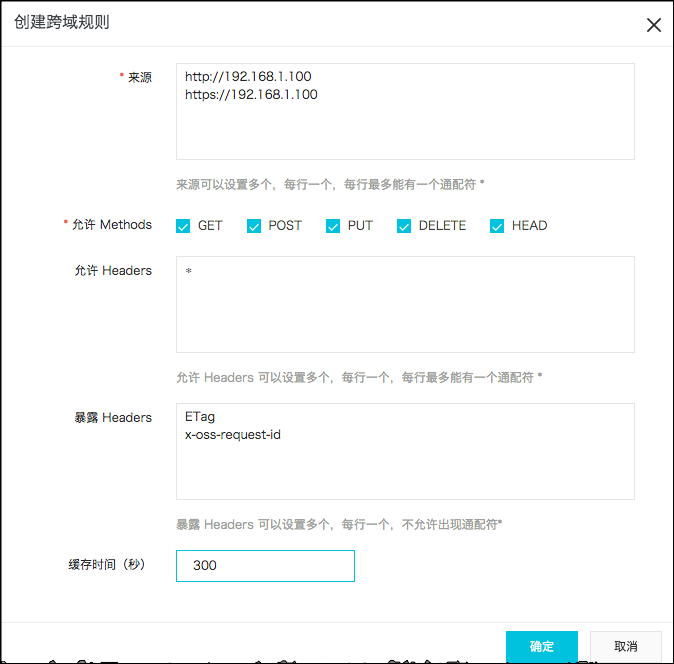Toggle the HEAD method checkbox
This screenshot has width=674, height=664.
[x=497, y=226]
